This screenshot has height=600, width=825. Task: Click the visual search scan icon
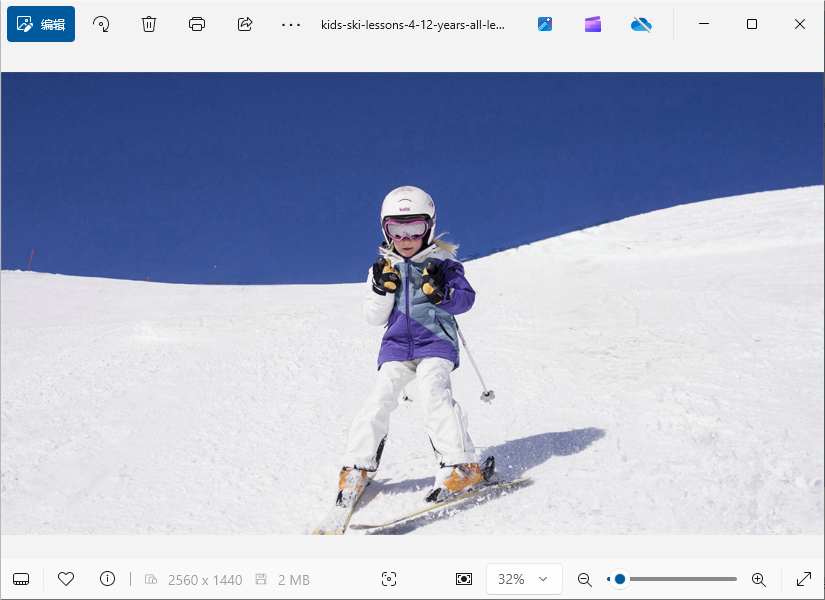click(x=389, y=579)
